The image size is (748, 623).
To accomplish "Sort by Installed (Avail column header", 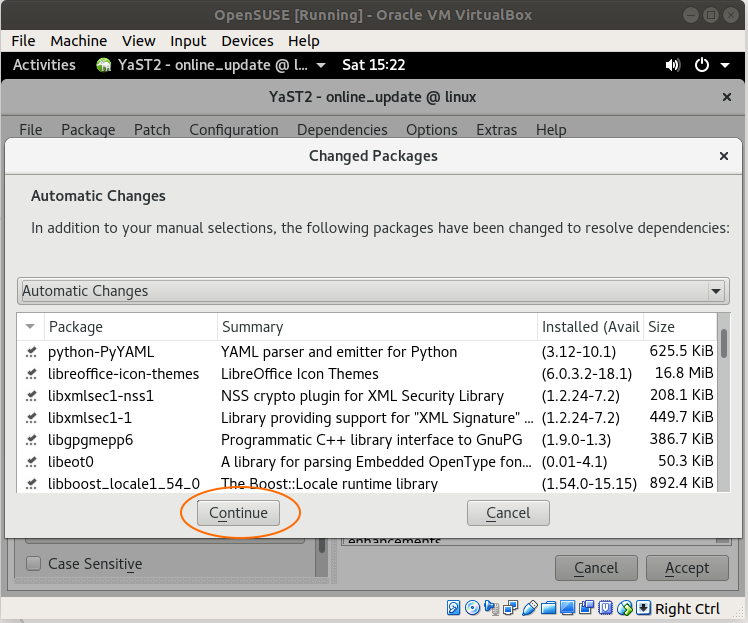I will click(x=591, y=327).
